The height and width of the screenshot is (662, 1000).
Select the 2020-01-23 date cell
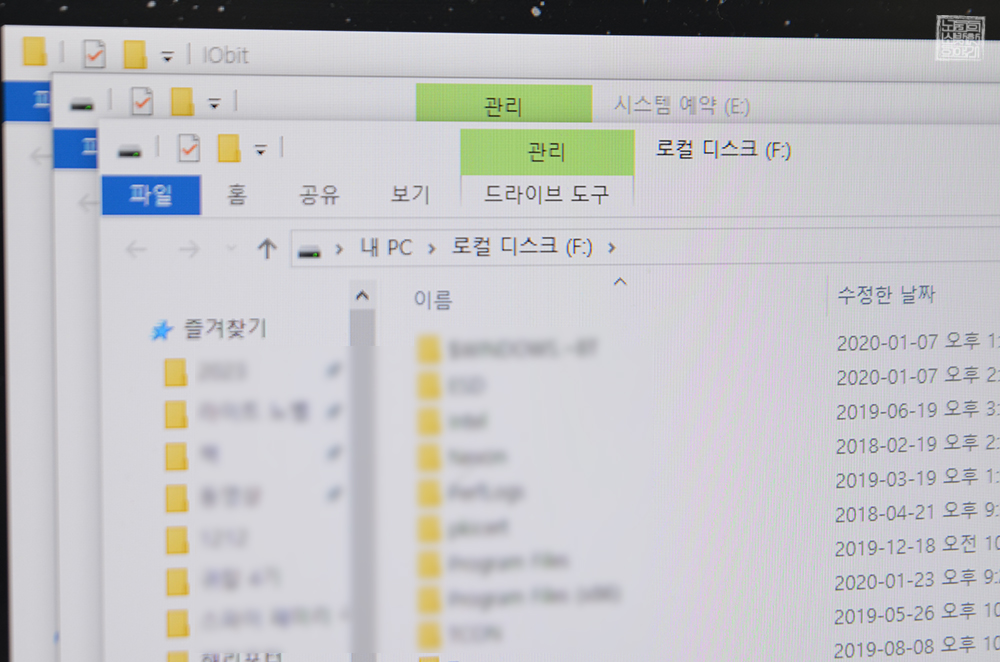tap(916, 580)
